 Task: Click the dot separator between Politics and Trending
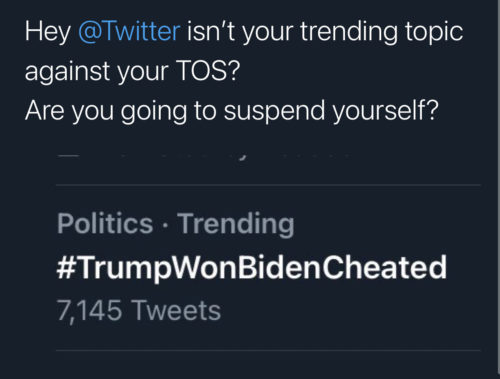coord(165,224)
